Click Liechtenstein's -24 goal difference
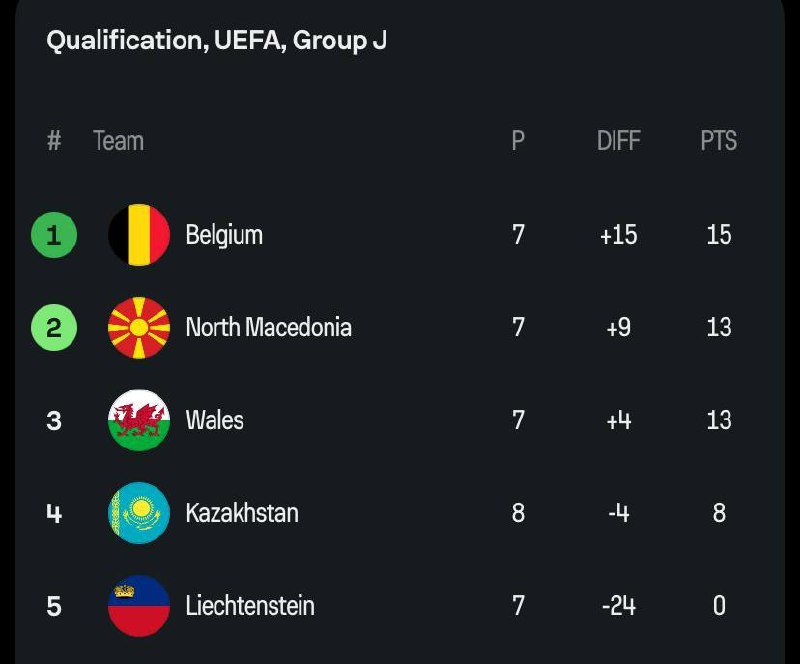This screenshot has height=664, width=800. (x=618, y=606)
